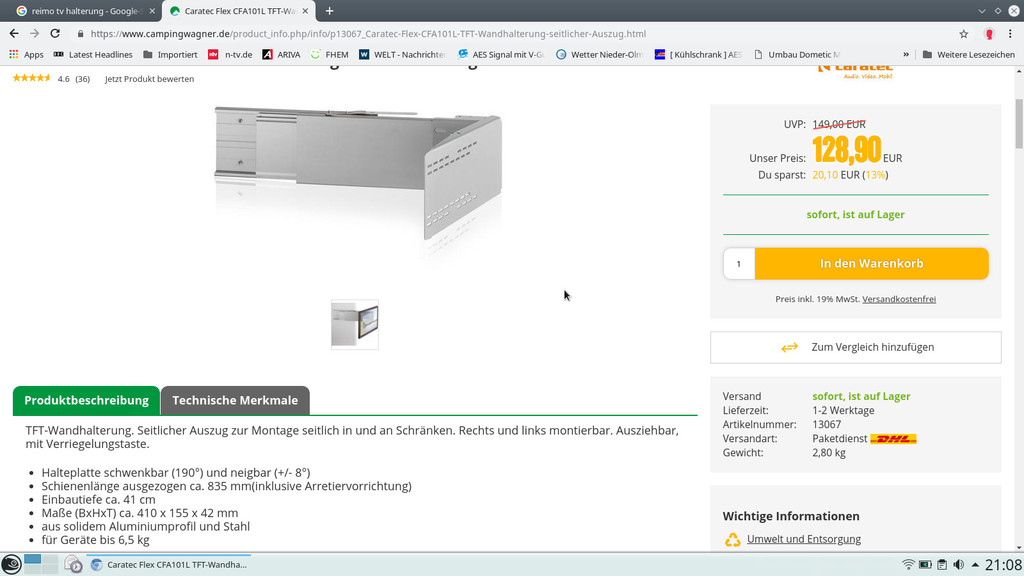Open the browser profile avatar
The width and height of the screenshot is (1024, 576).
989,34
